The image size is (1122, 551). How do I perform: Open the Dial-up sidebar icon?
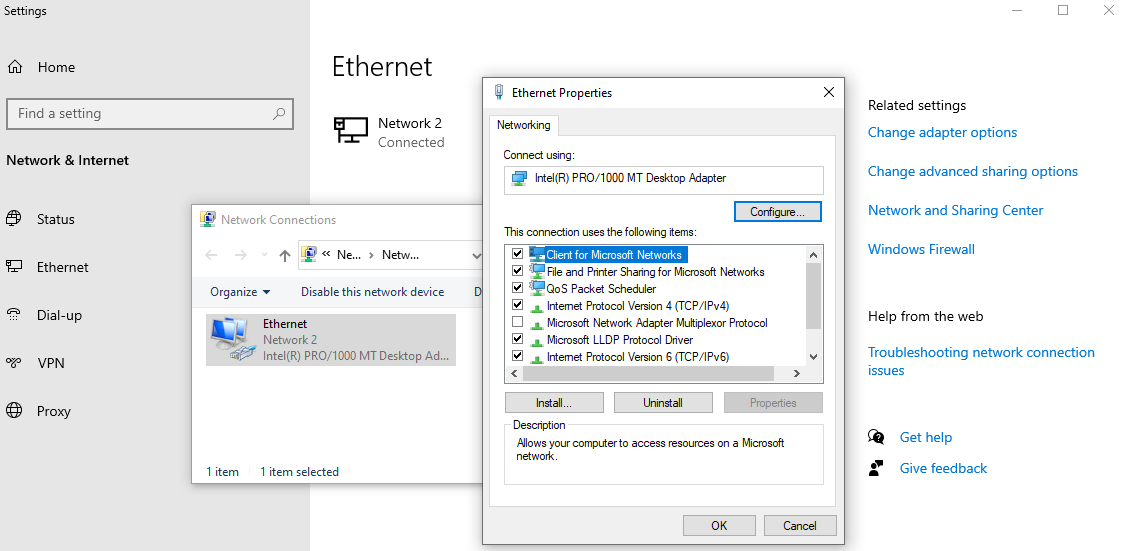pos(15,315)
